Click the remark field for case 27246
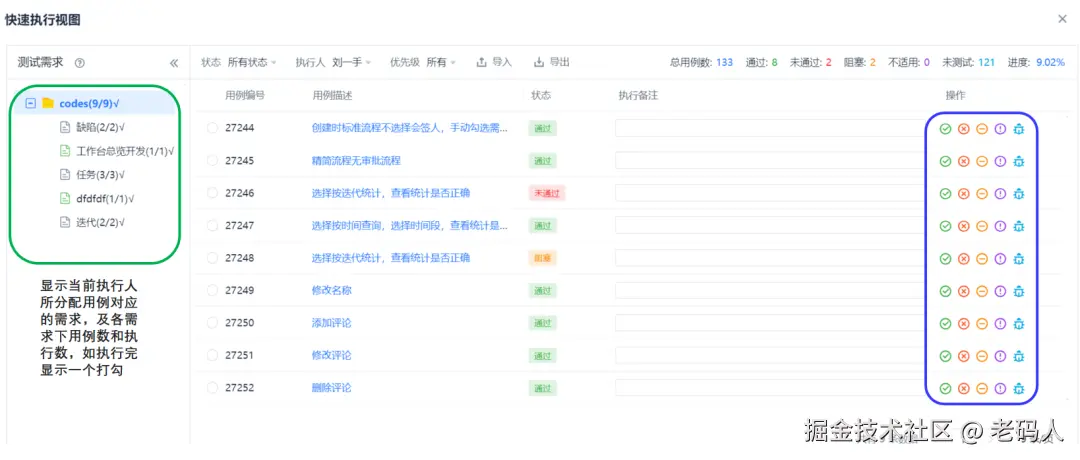Image resolution: width=1080 pixels, height=460 pixels. (x=772, y=193)
